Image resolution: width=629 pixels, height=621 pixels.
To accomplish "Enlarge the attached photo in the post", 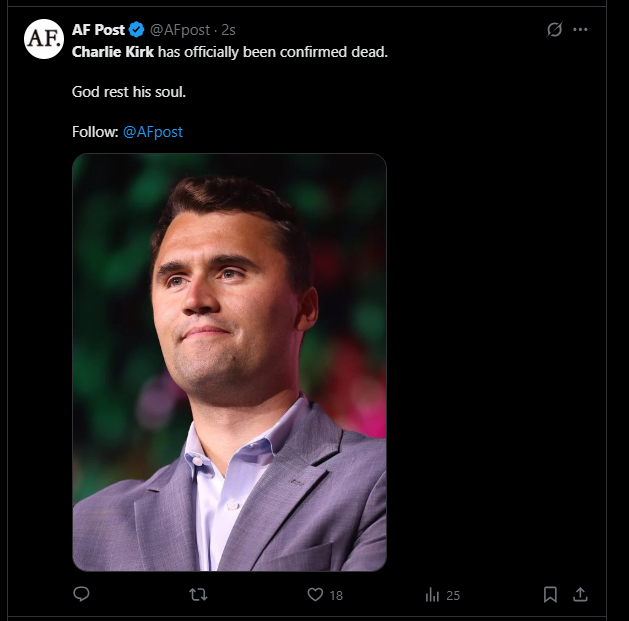I will [x=229, y=362].
